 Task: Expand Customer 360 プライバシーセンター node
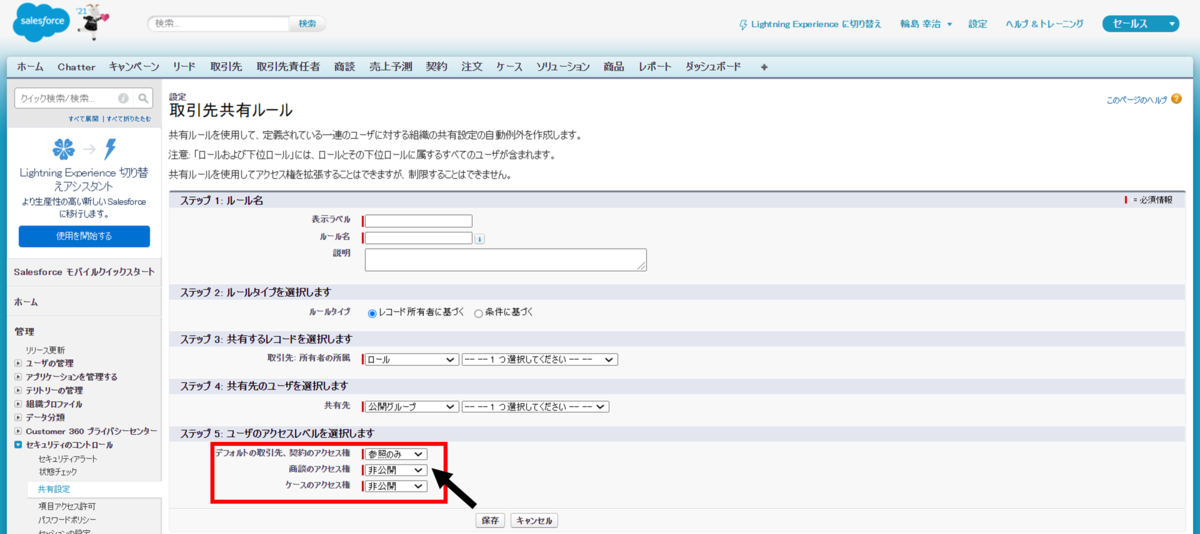18,431
